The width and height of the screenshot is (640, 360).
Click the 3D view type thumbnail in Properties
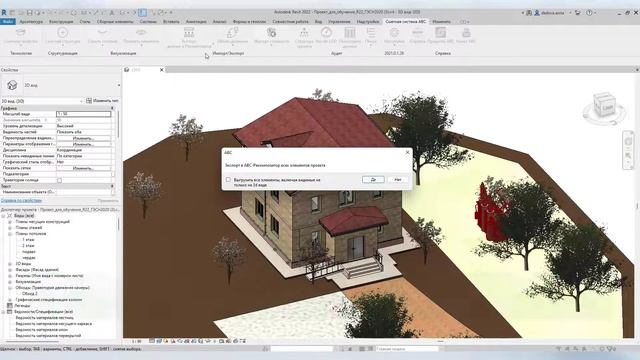pyautogui.click(x=12, y=85)
